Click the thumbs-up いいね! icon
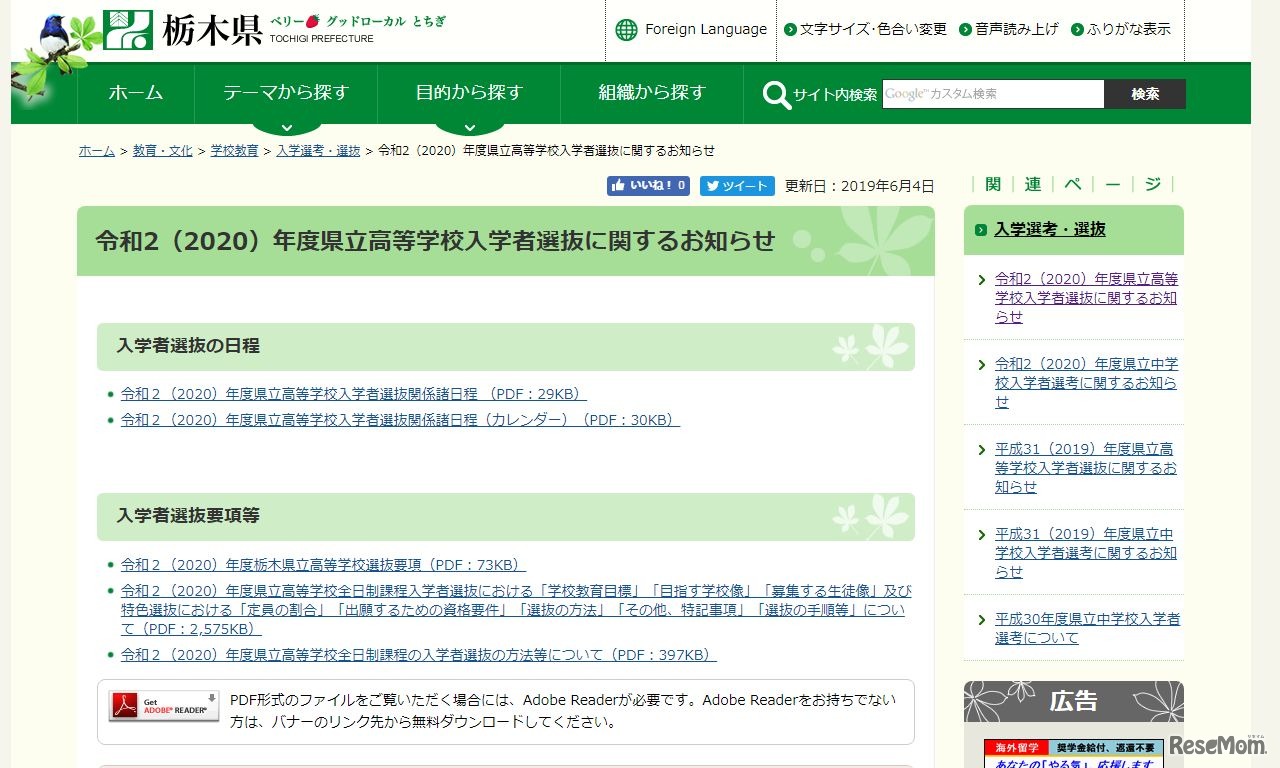The image size is (1280, 768). (x=621, y=186)
